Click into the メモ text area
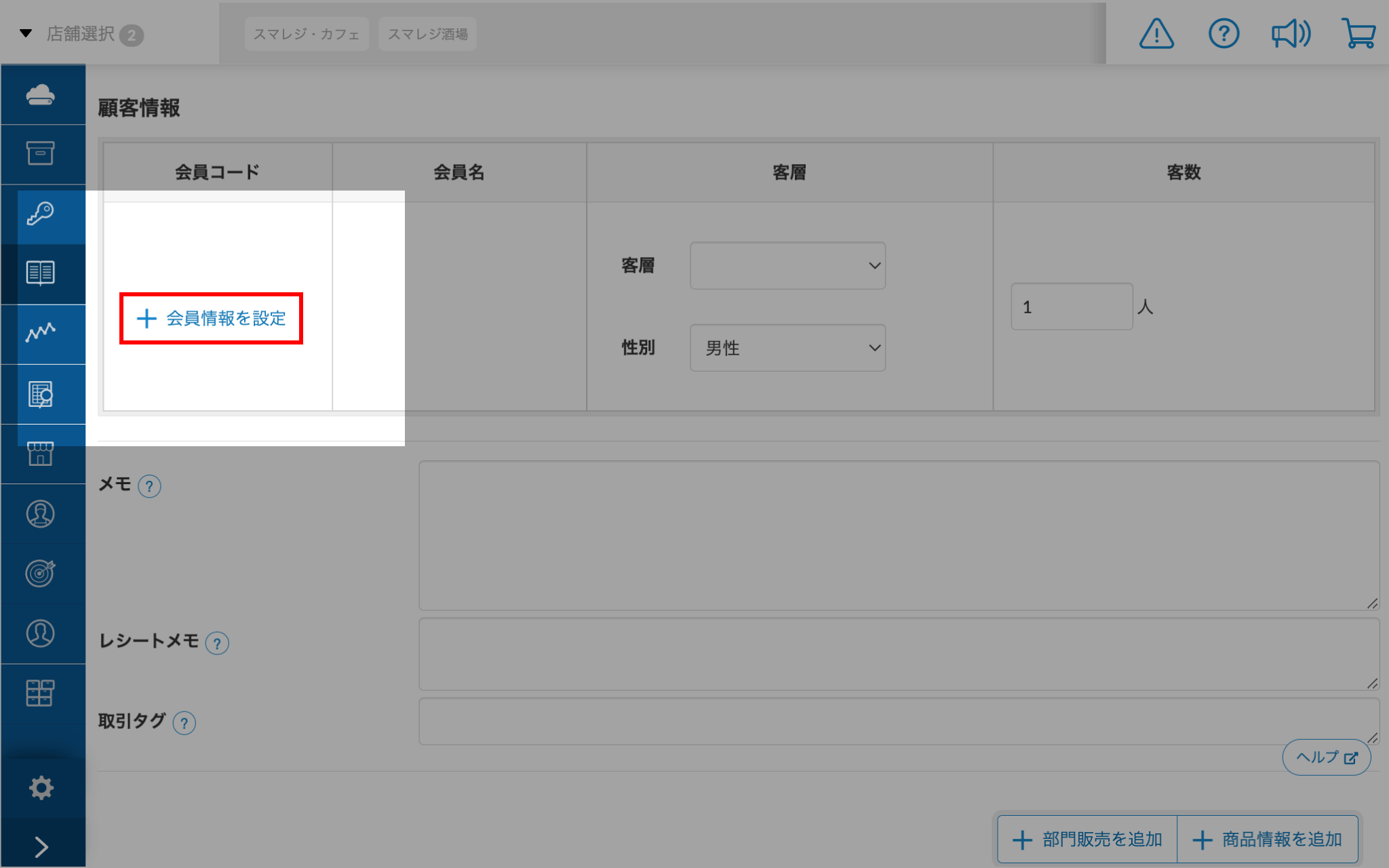Viewport: 1389px width, 868px height. [899, 536]
